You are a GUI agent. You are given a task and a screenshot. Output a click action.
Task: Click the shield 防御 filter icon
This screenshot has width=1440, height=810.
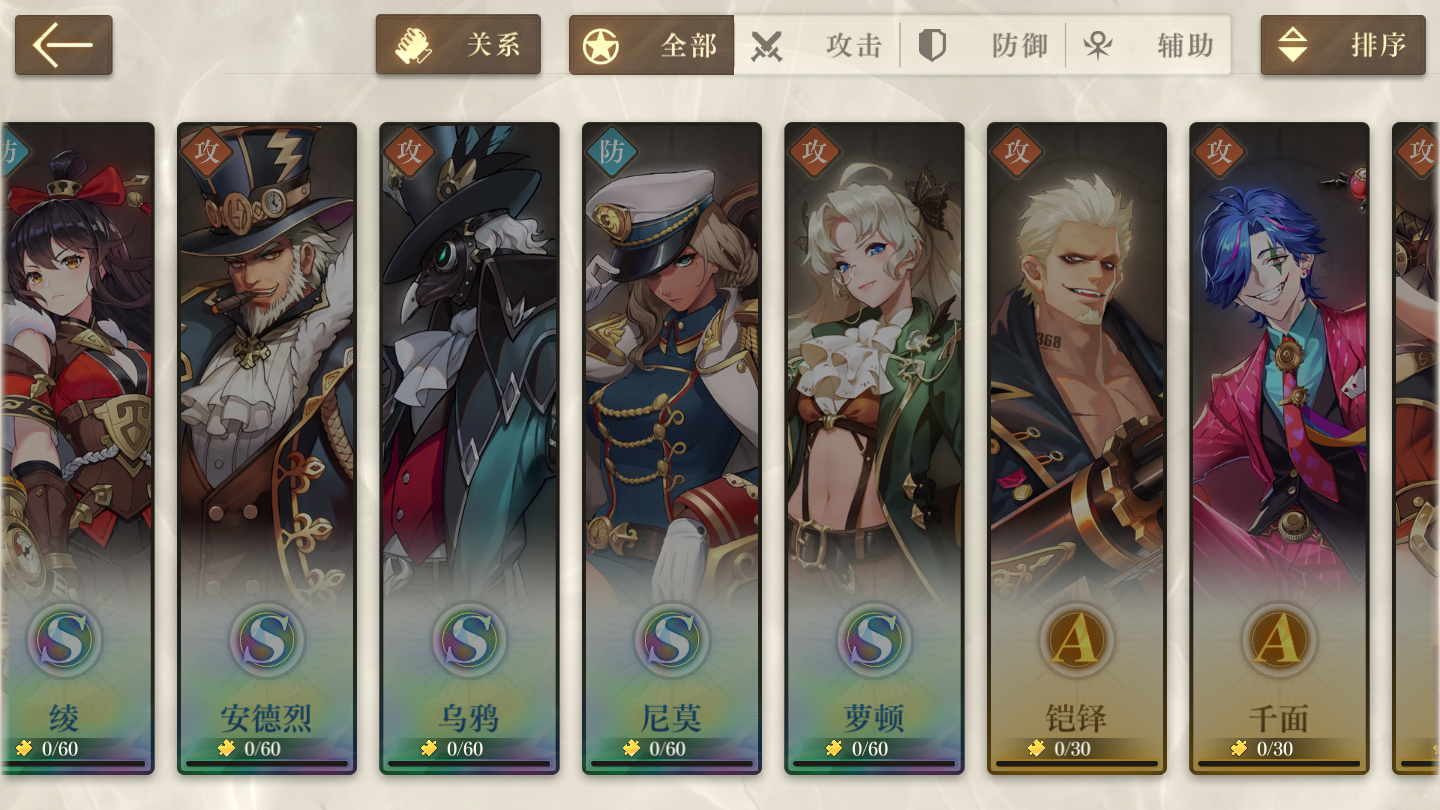[x=932, y=46]
